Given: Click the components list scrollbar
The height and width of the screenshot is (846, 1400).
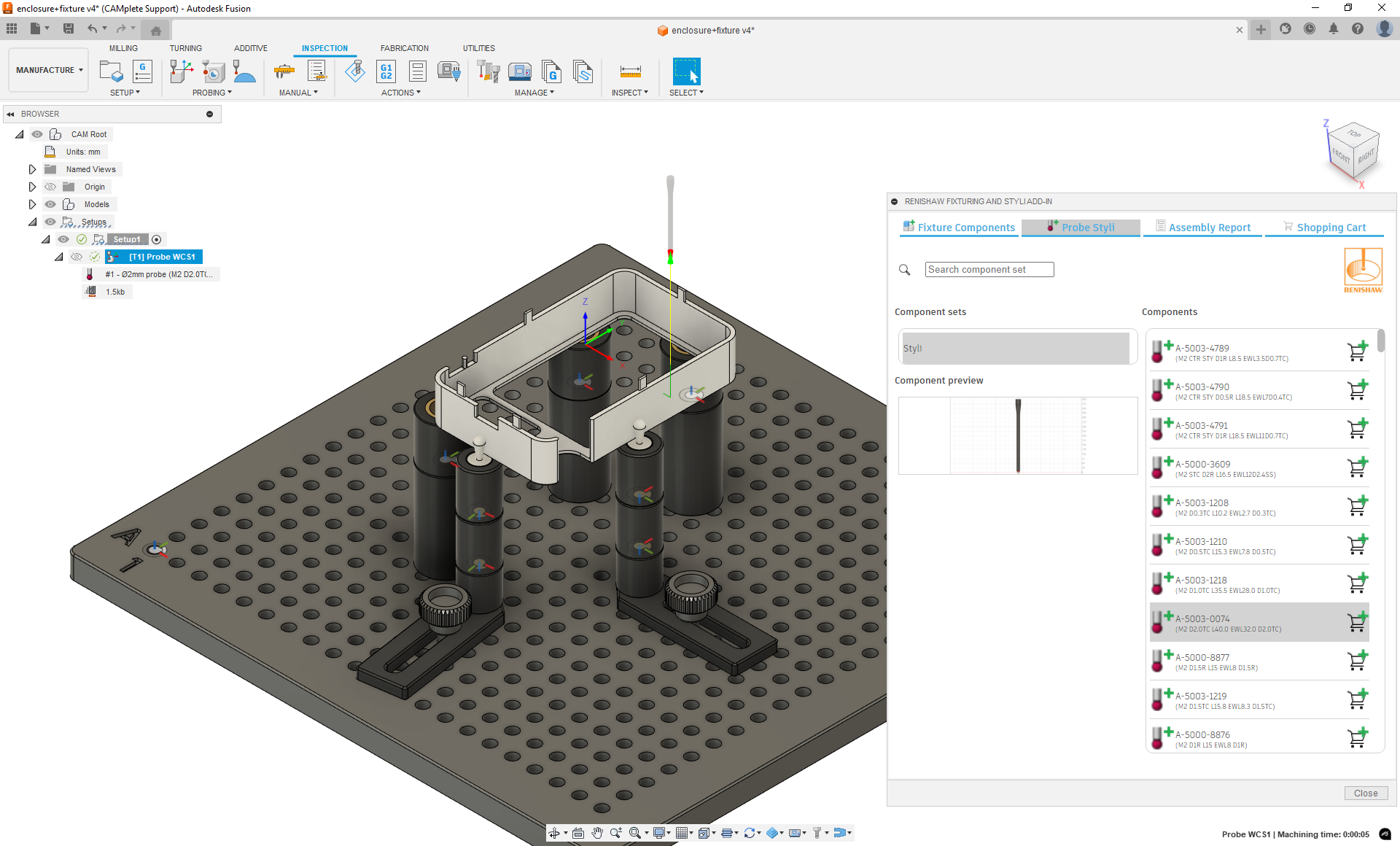Looking at the screenshot, I should pyautogui.click(x=1380, y=341).
